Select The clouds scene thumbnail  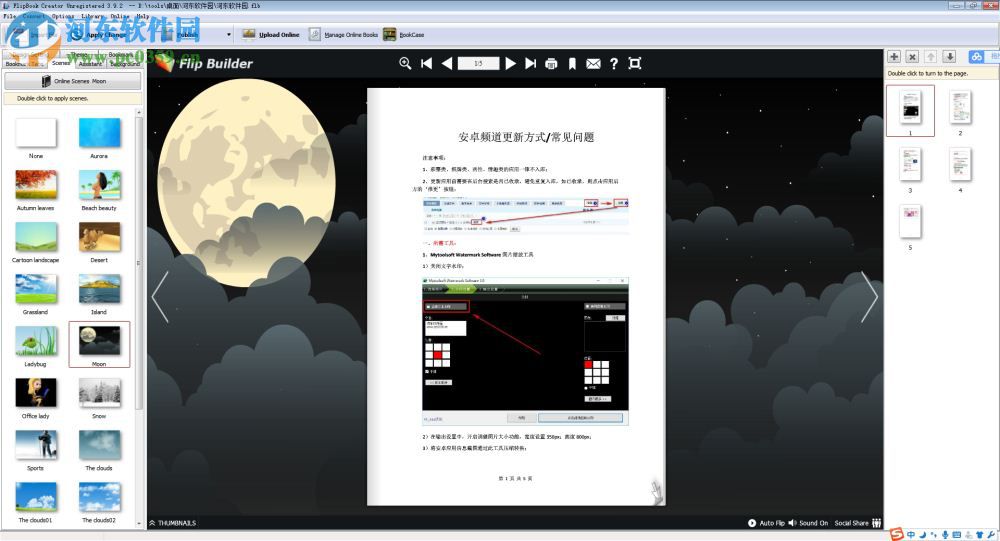(x=99, y=446)
